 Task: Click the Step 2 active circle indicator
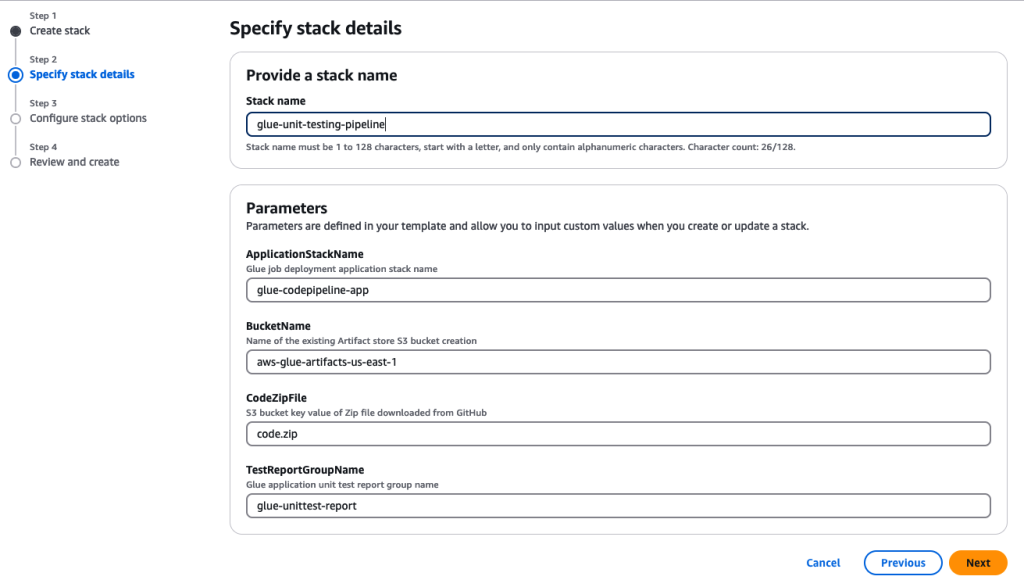click(15, 75)
